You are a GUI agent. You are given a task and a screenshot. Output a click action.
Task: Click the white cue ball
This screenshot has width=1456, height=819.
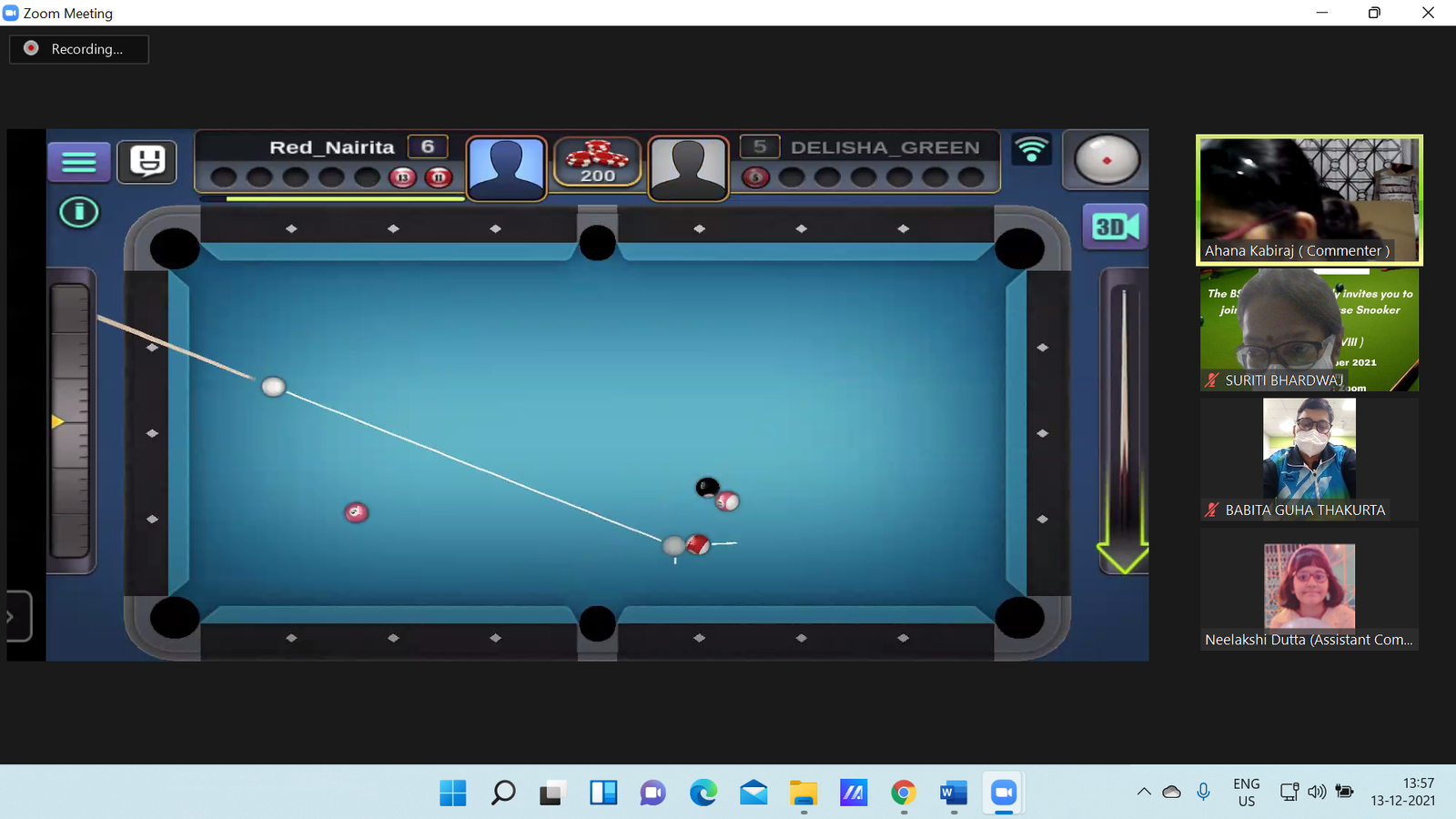[274, 387]
